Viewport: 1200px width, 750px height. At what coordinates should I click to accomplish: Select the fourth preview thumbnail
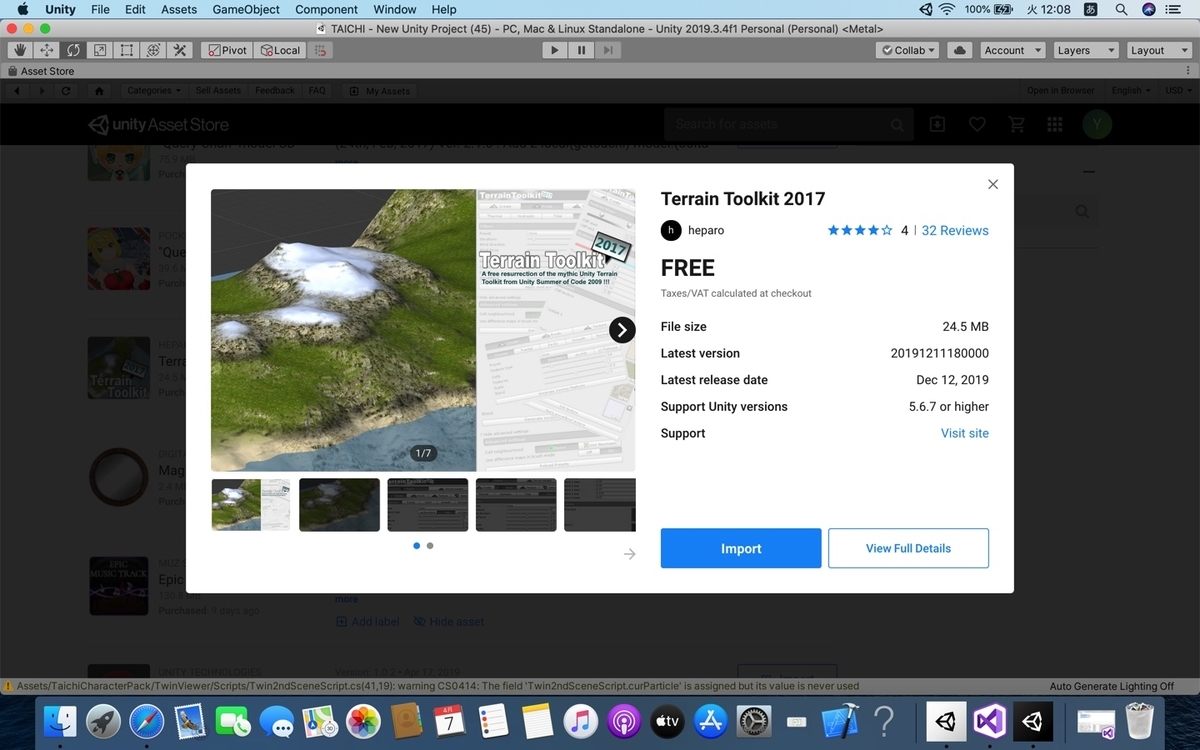click(516, 505)
